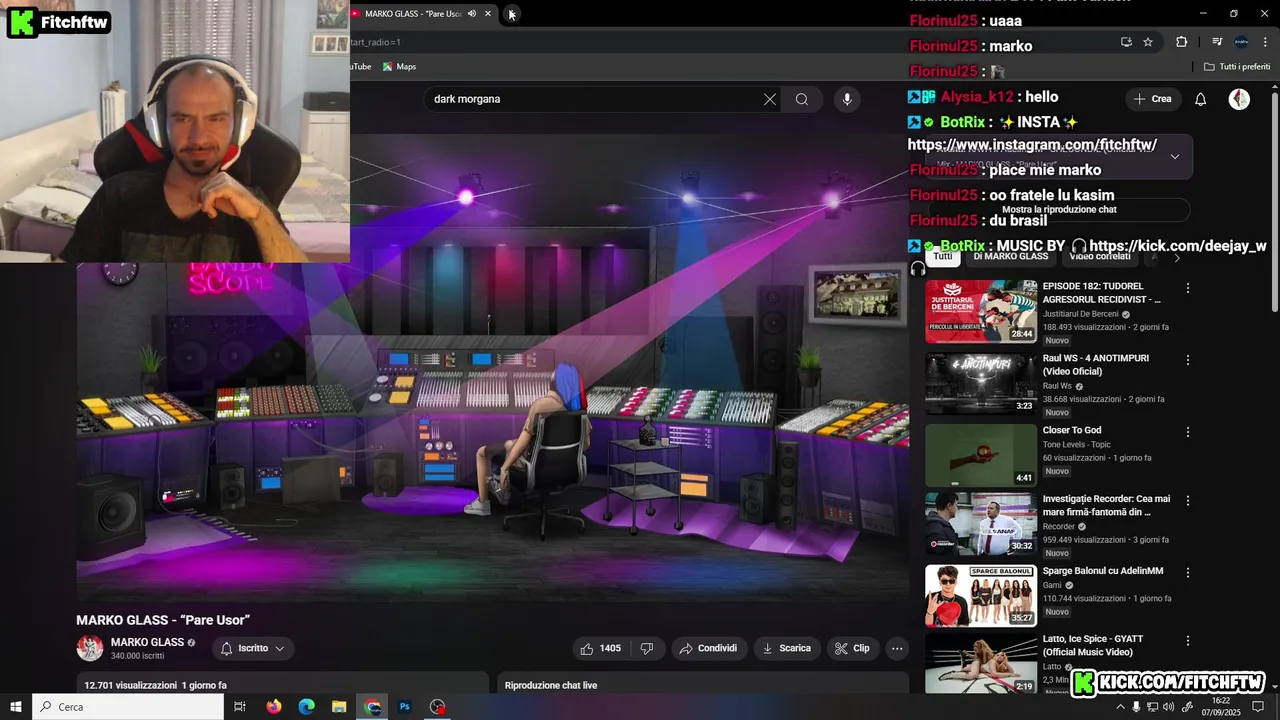Open Raul WS 4 ANOTIMPURI thumbnail

[x=981, y=383]
